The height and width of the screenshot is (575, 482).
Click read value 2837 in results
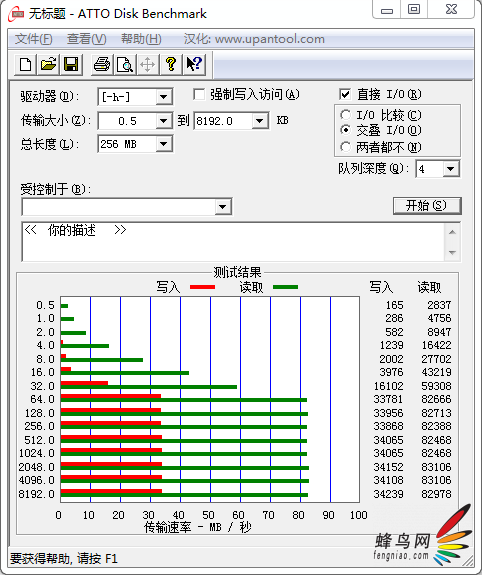(x=439, y=305)
